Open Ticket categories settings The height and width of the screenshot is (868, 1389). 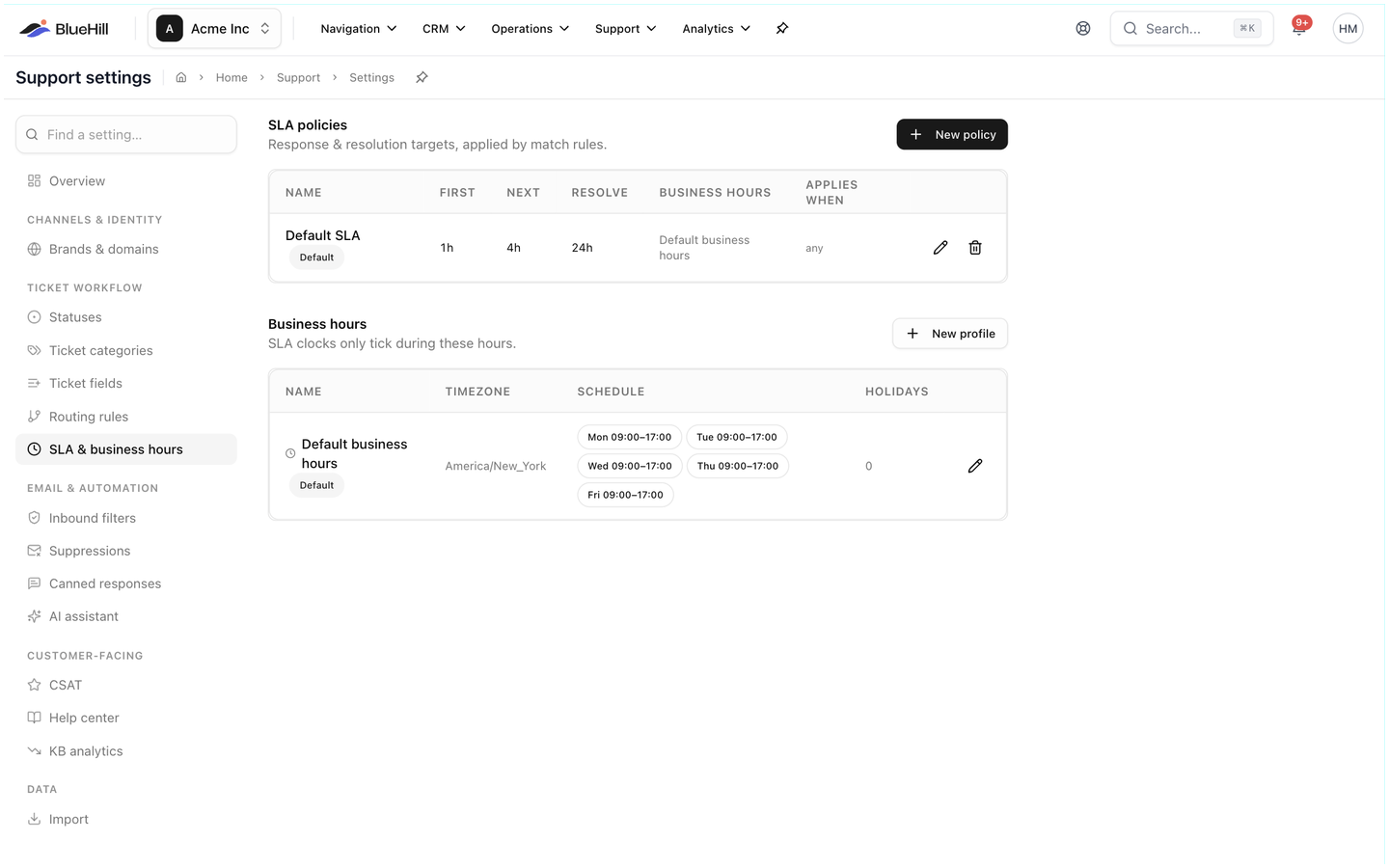point(126,350)
